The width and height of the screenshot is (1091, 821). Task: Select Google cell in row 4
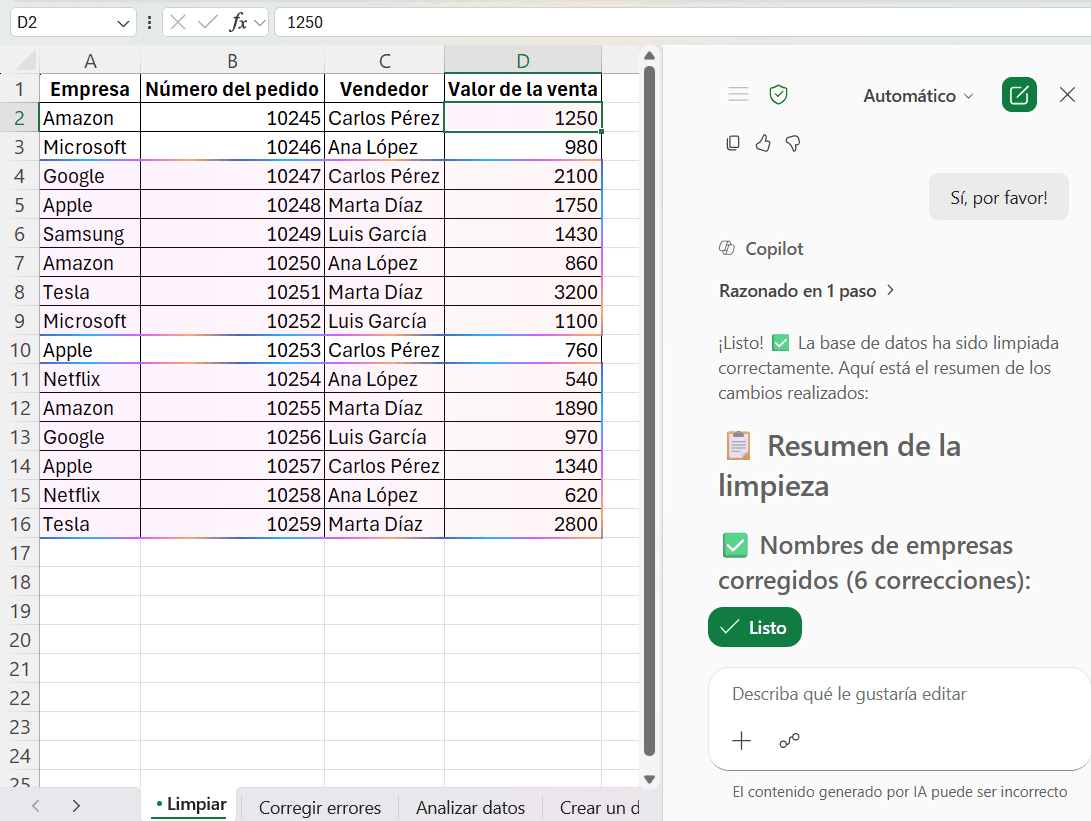90,176
